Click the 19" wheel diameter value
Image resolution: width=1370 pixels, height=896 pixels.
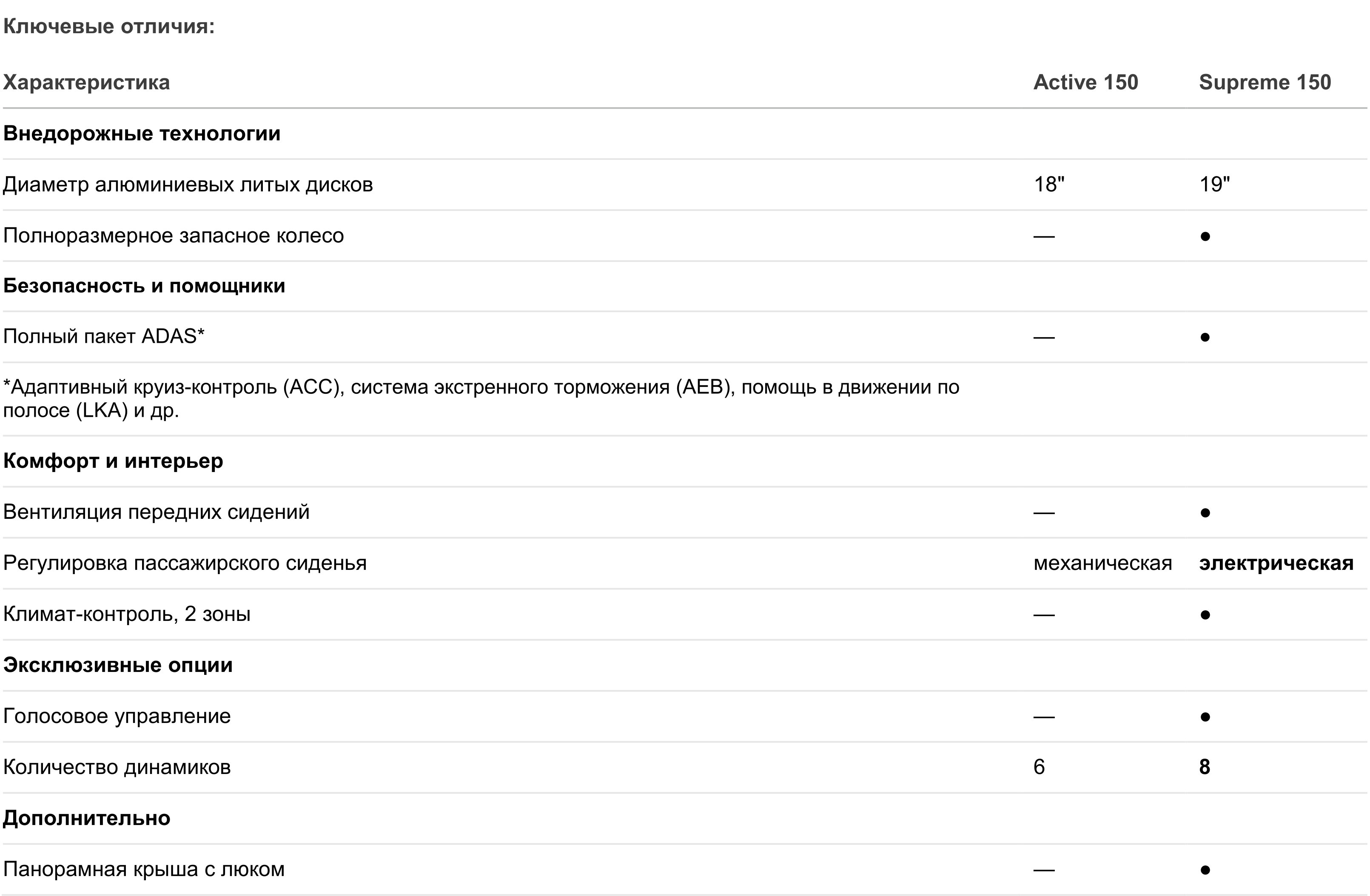pos(1214,185)
